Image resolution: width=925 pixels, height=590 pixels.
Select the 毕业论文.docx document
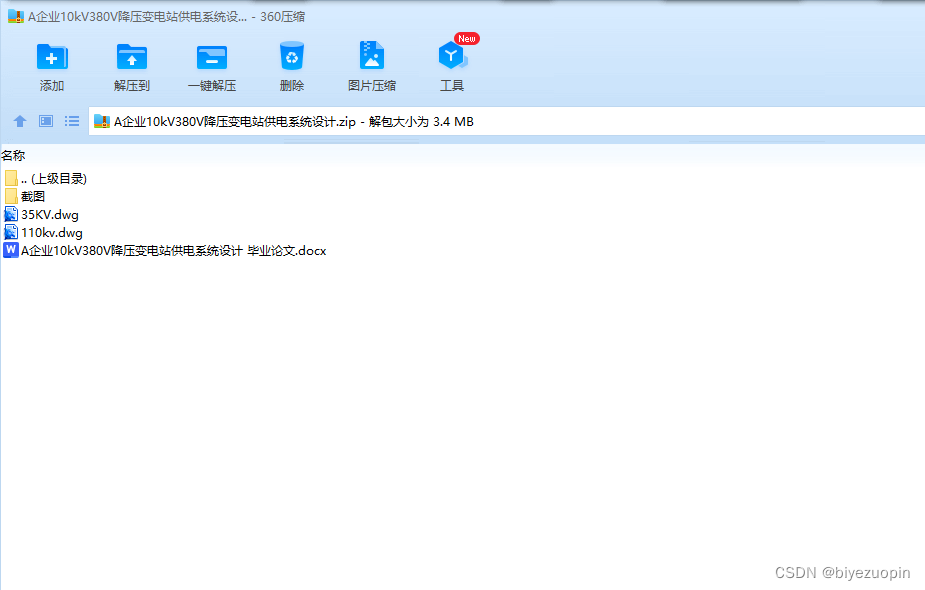tap(165, 251)
